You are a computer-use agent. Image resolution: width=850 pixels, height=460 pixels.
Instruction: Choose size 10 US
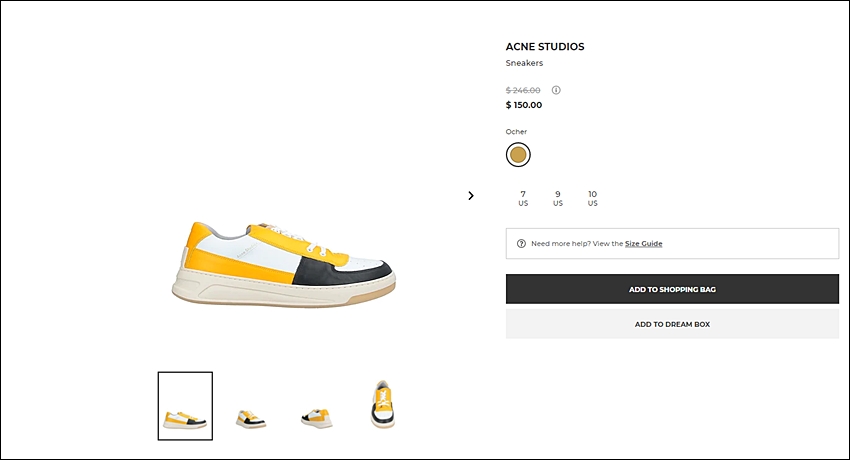point(592,198)
